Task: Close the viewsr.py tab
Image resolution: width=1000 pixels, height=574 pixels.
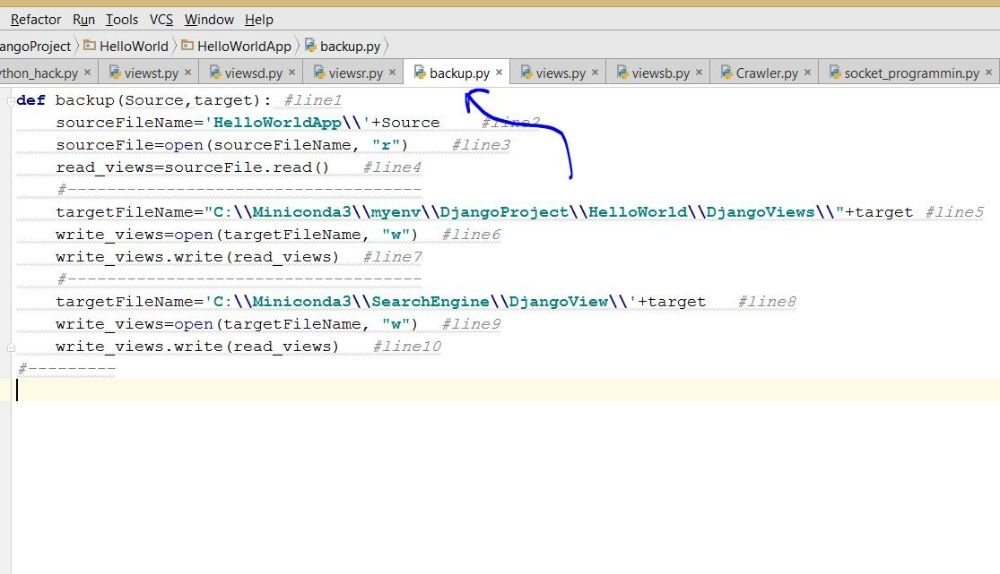Action: point(392,73)
